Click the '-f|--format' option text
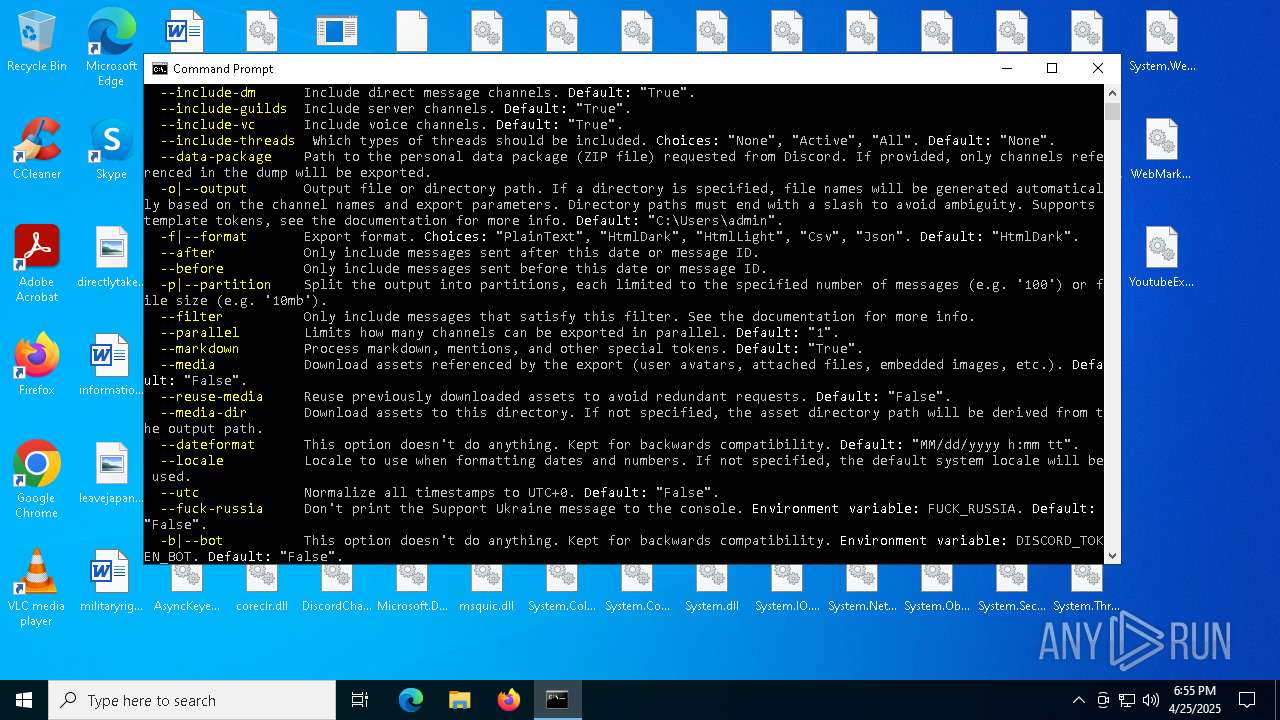The image size is (1280, 720). tap(204, 237)
